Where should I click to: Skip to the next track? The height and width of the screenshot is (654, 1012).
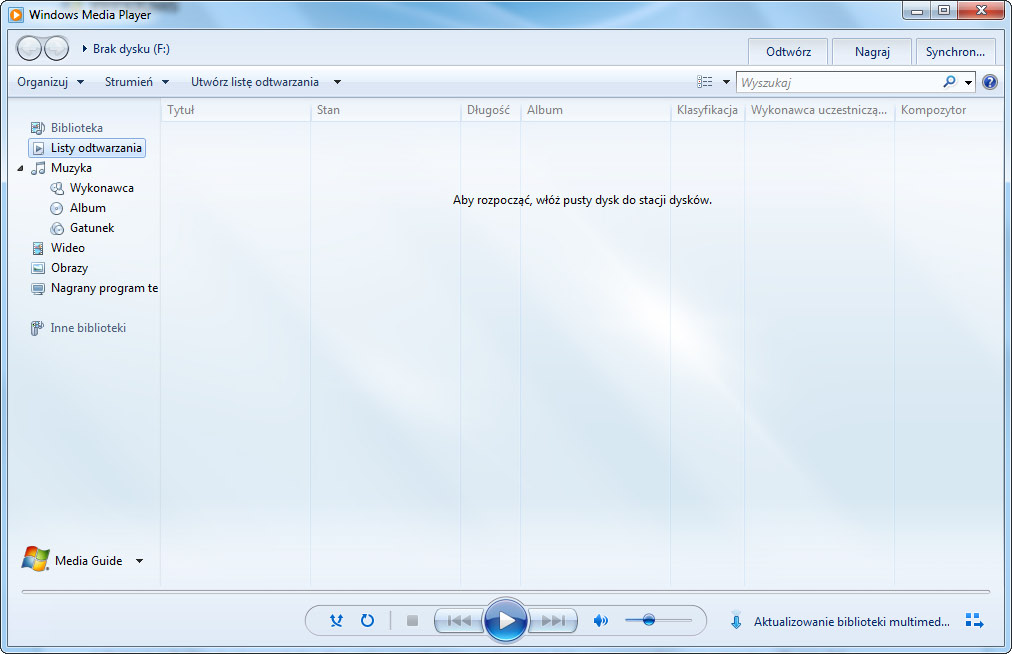552,620
